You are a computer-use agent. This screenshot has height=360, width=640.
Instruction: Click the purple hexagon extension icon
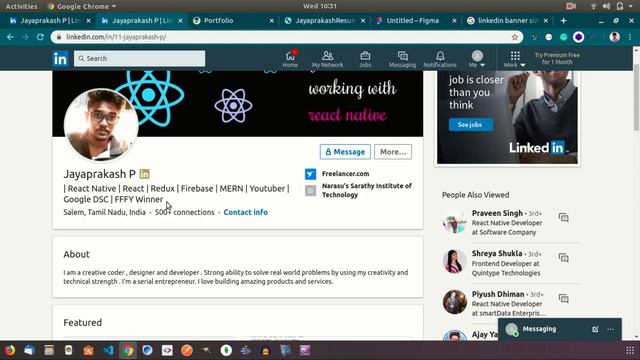point(578,37)
